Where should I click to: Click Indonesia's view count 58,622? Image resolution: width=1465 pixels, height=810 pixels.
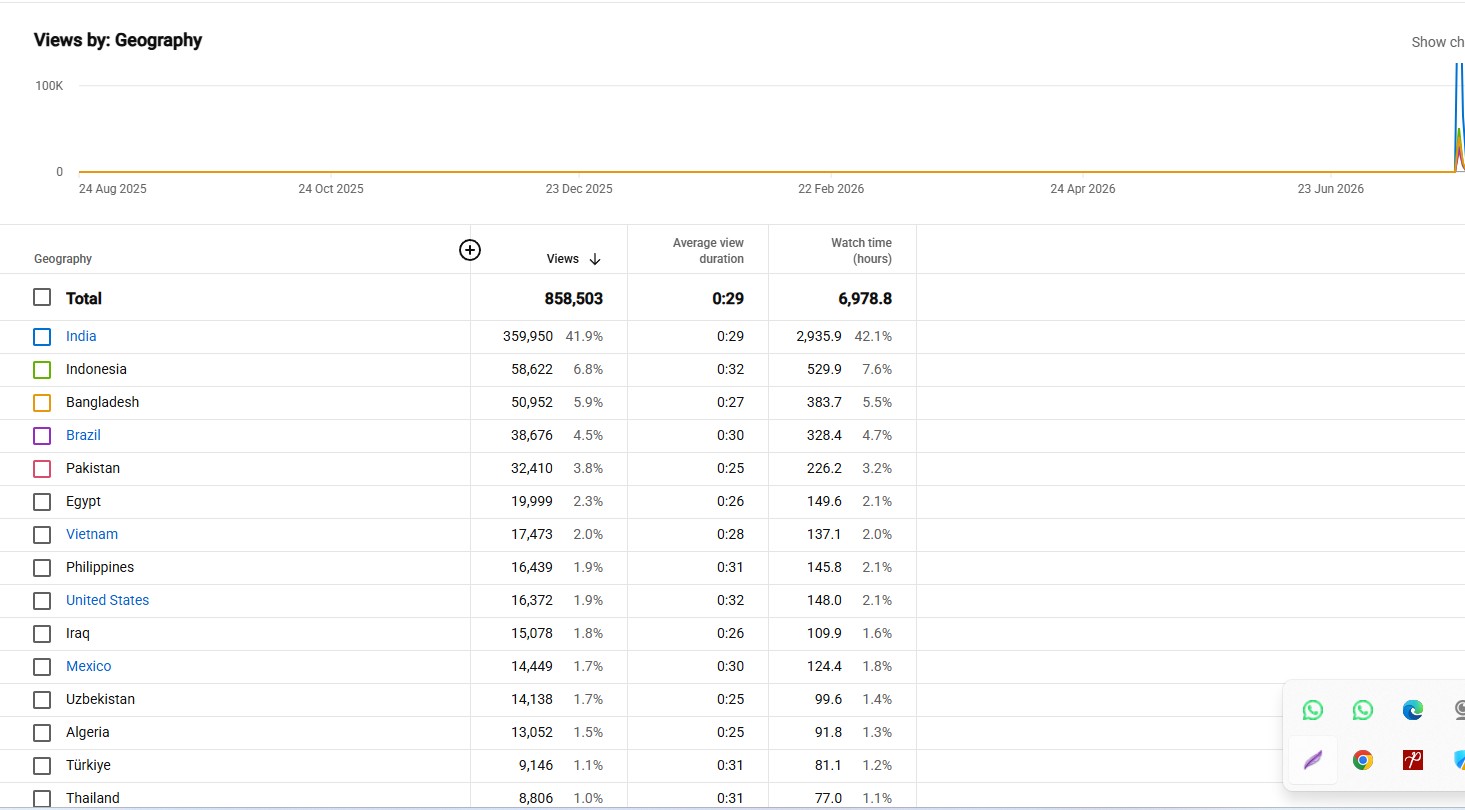coord(532,369)
